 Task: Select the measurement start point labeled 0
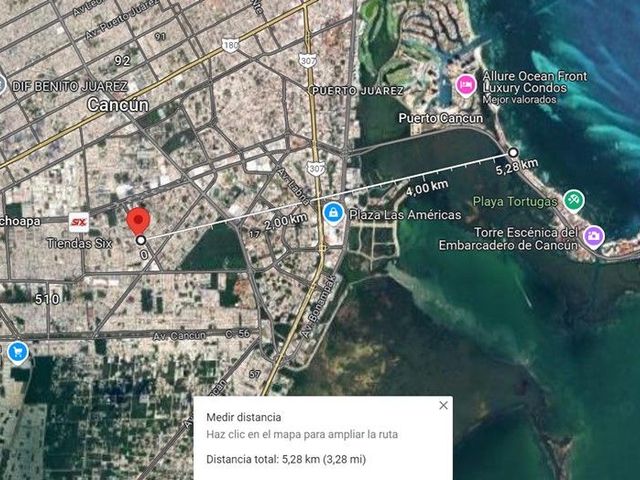click(141, 240)
